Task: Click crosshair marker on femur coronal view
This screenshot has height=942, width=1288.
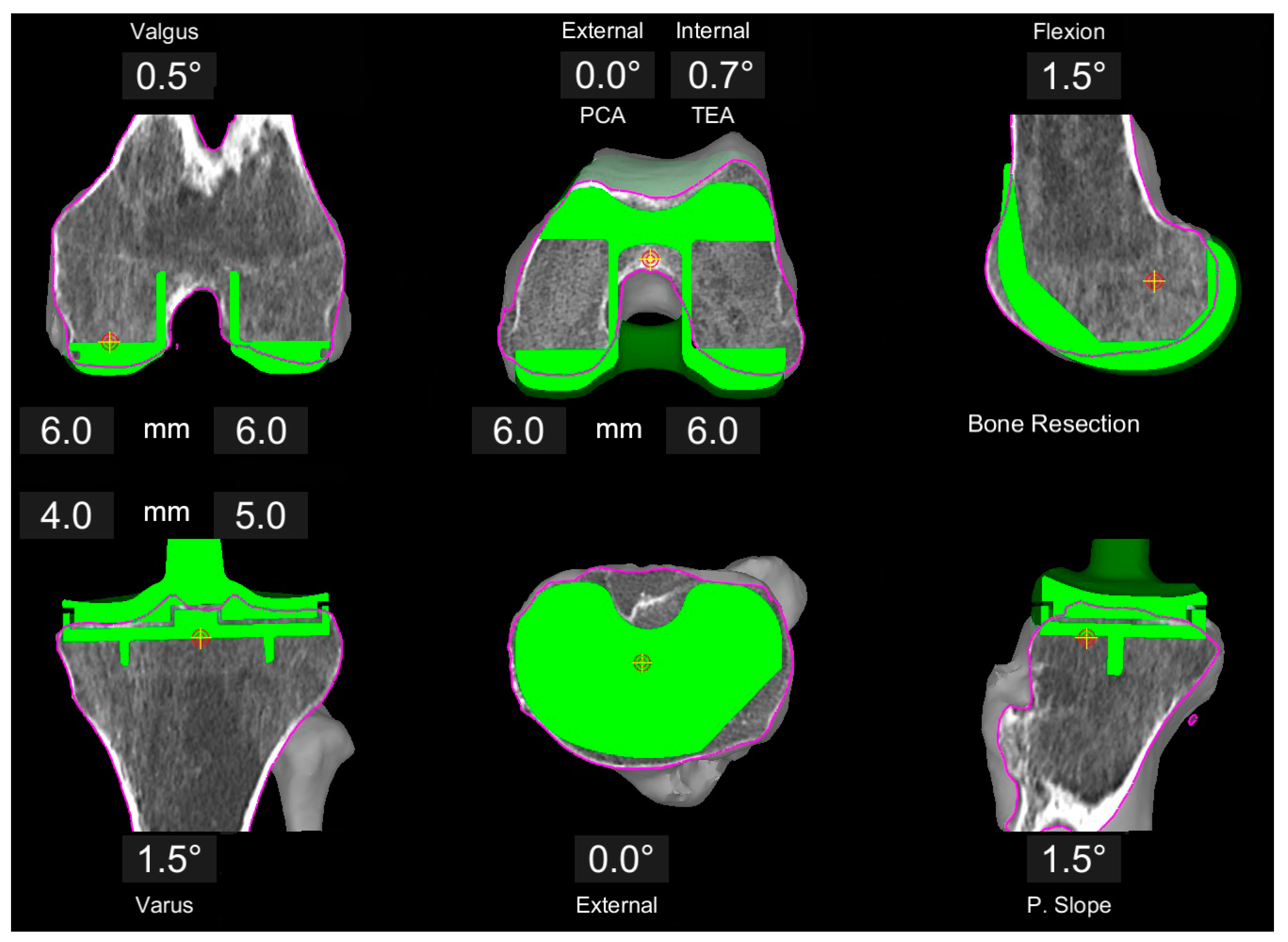Action: 110,342
